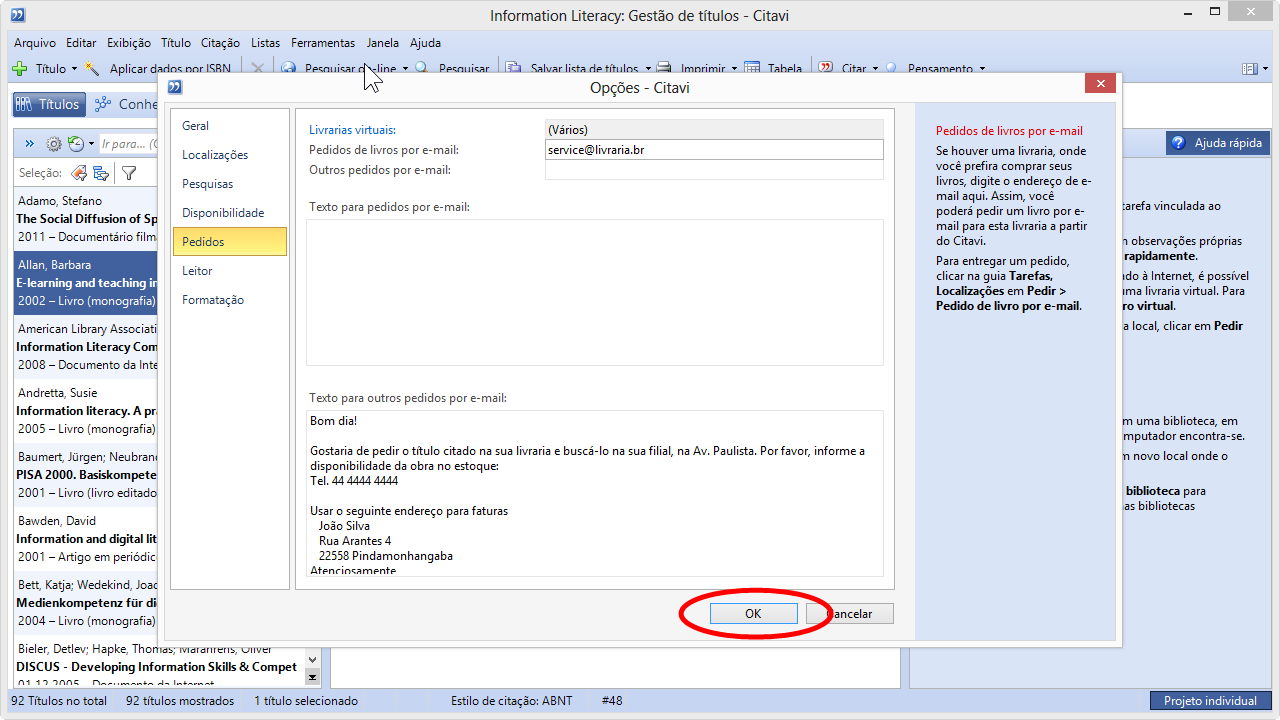The width and height of the screenshot is (1280, 720).
Task: Click the Livrarias virtuais link
Action: point(352,130)
